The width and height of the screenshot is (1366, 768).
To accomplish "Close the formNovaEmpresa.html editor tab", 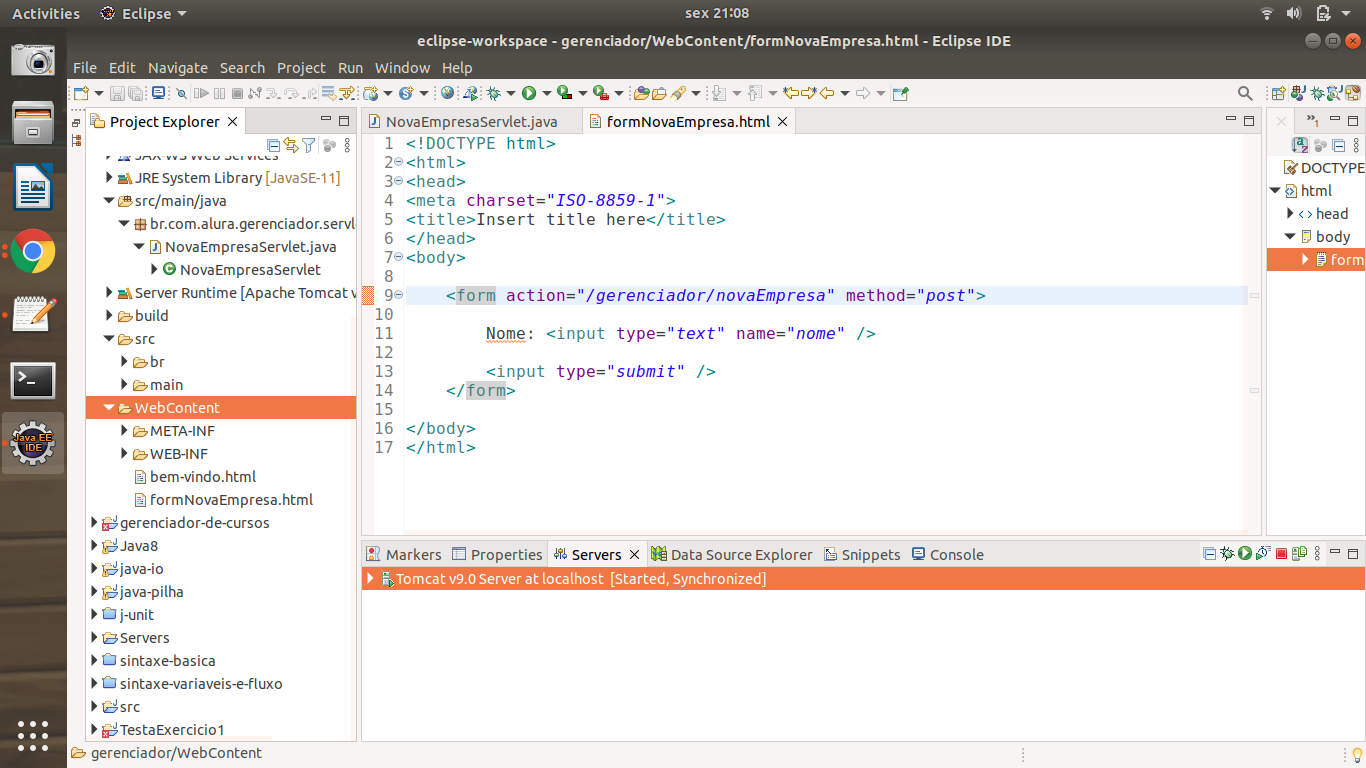I will [x=782, y=121].
